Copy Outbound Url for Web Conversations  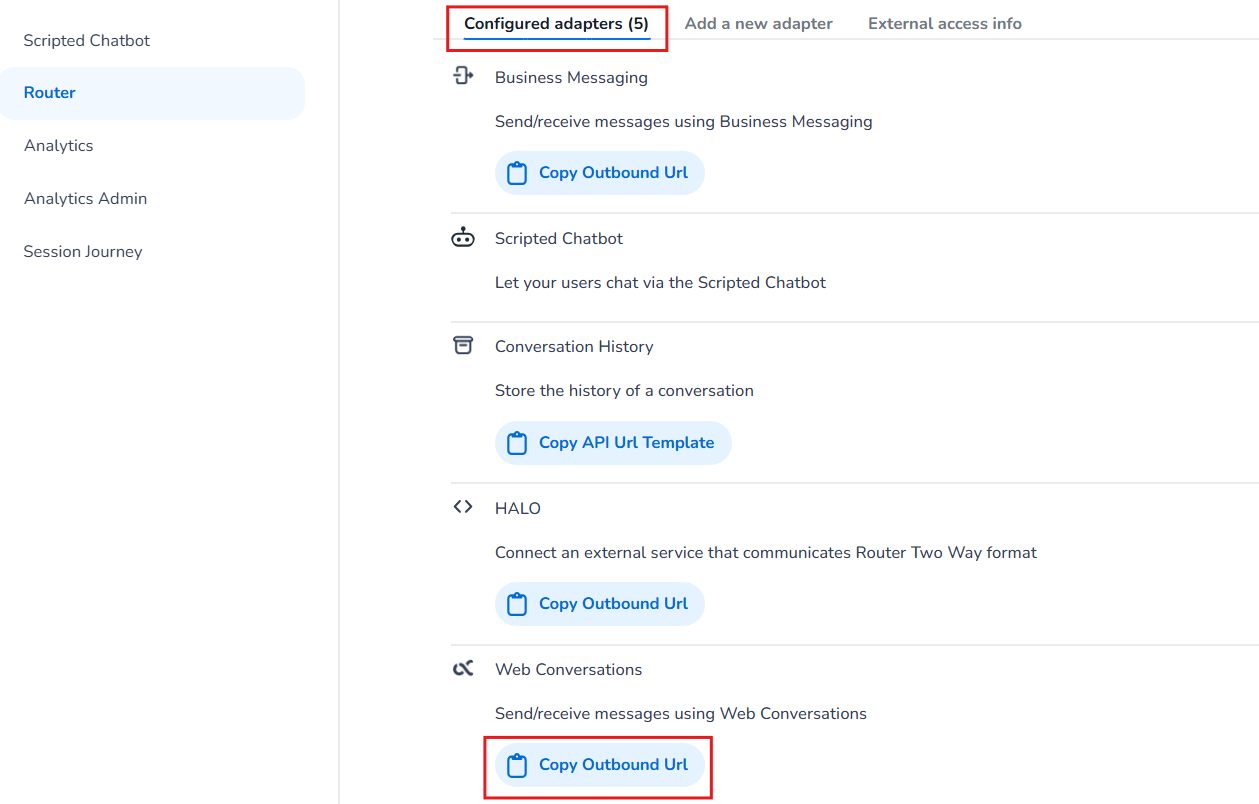coord(600,765)
